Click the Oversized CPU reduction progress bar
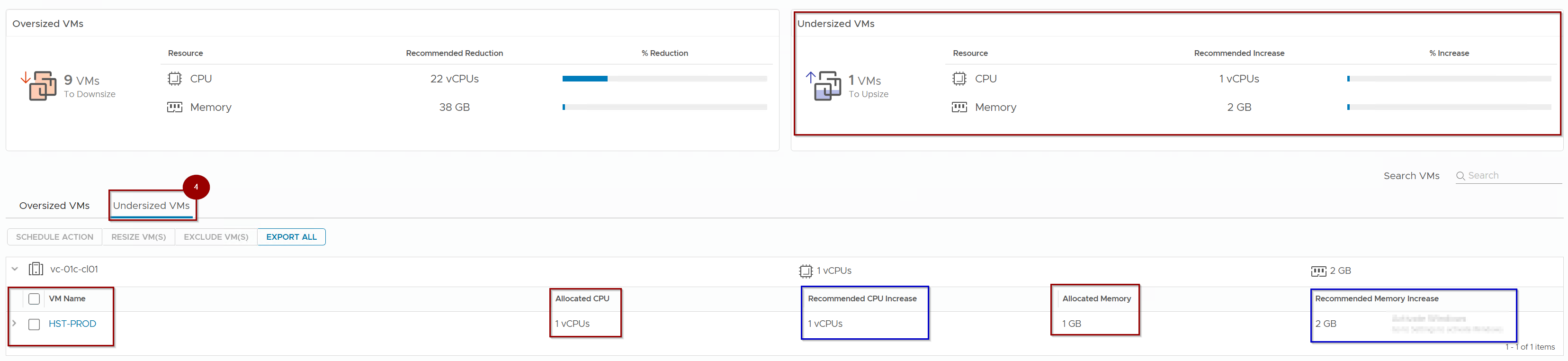The width and height of the screenshot is (1568, 361). coord(664,79)
